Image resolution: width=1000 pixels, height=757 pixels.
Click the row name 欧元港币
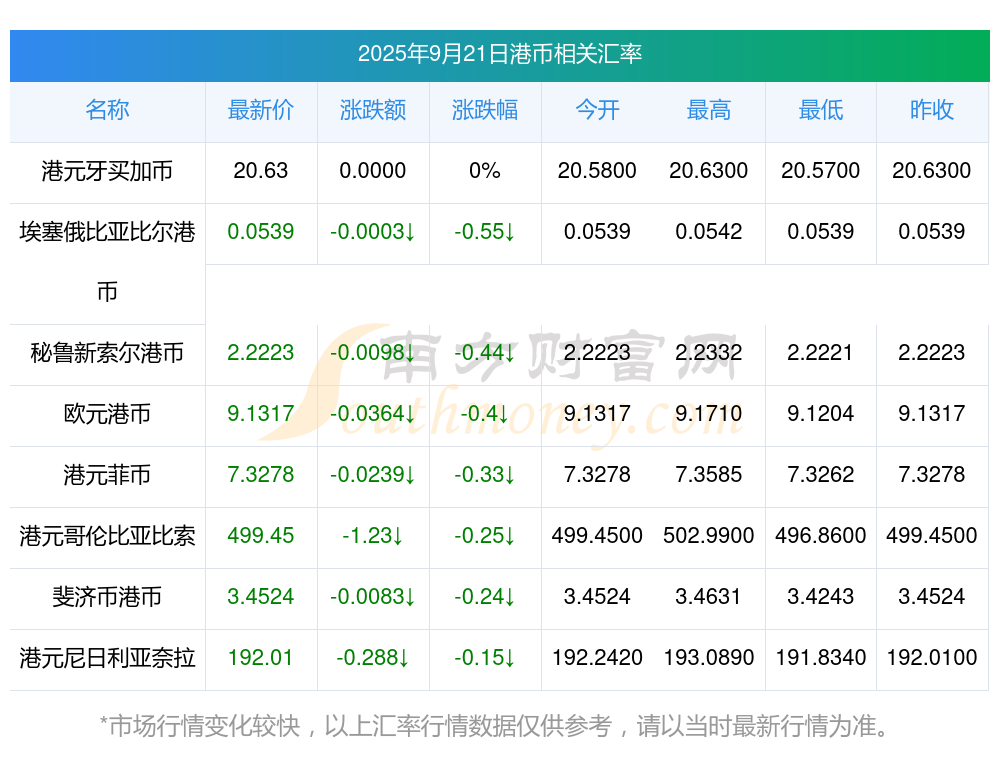[107, 414]
